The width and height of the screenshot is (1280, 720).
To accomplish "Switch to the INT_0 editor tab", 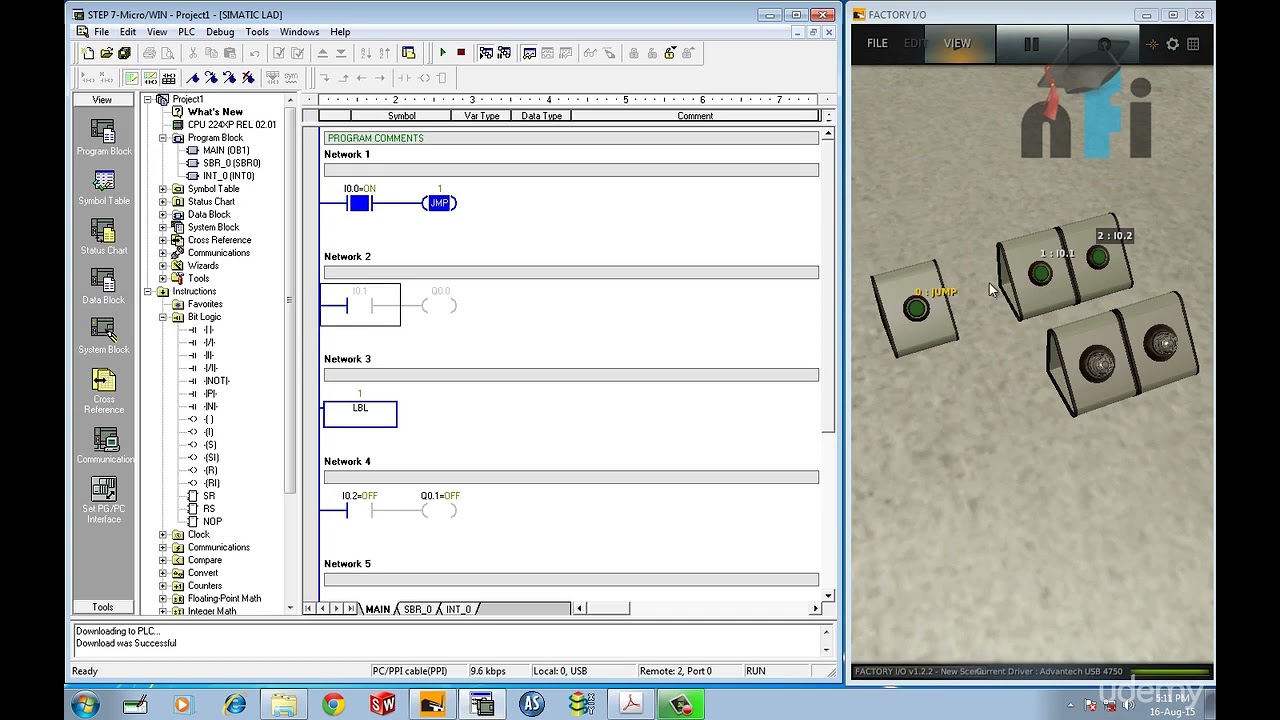I will tap(458, 609).
